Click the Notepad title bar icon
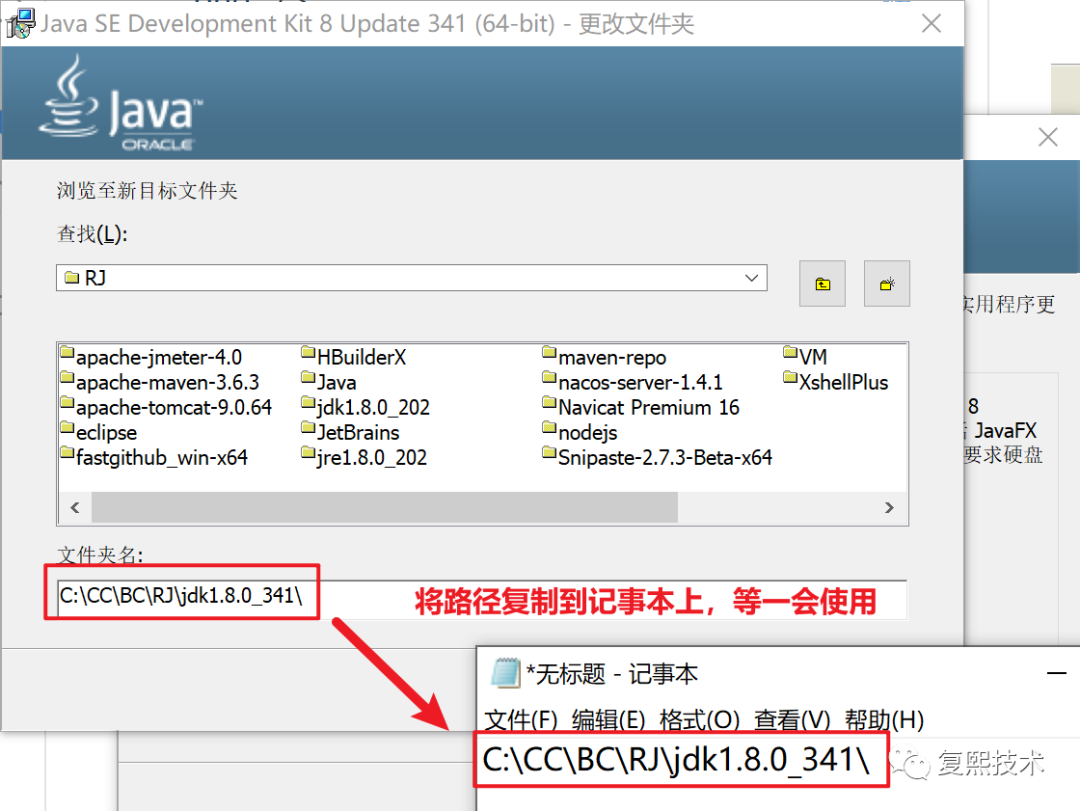Screen dimensions: 1080x811 pyautogui.click(x=506, y=673)
